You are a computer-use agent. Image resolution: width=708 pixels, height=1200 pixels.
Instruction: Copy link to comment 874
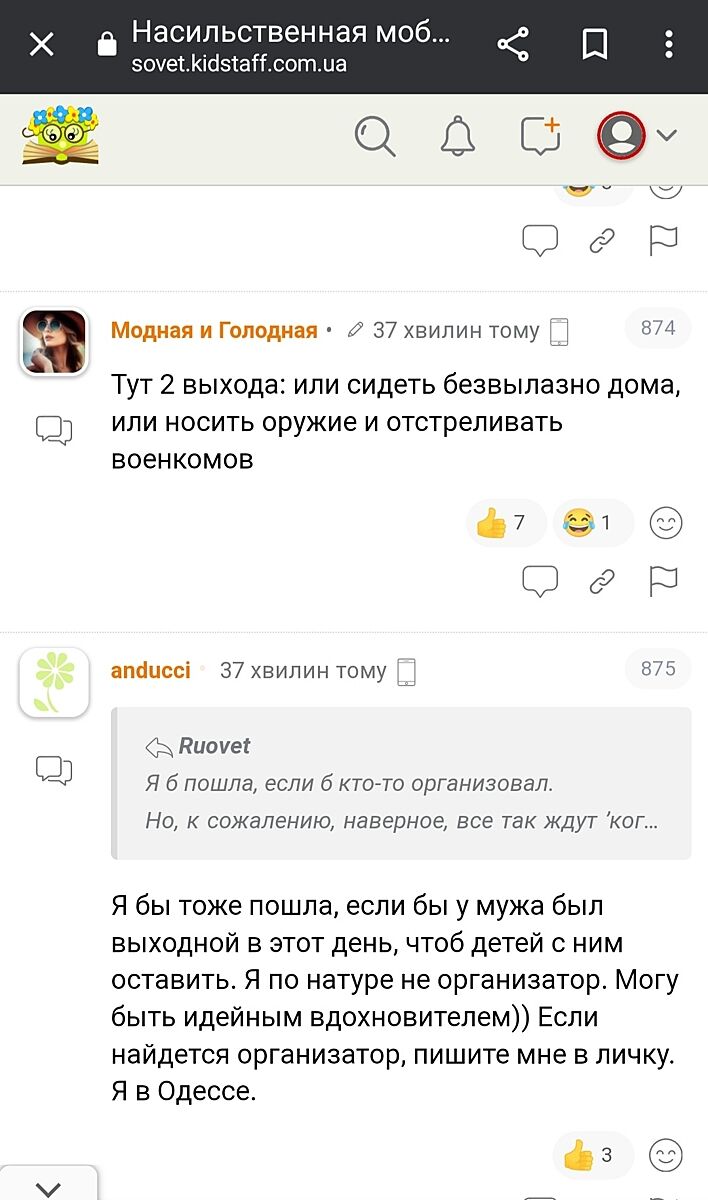(602, 580)
